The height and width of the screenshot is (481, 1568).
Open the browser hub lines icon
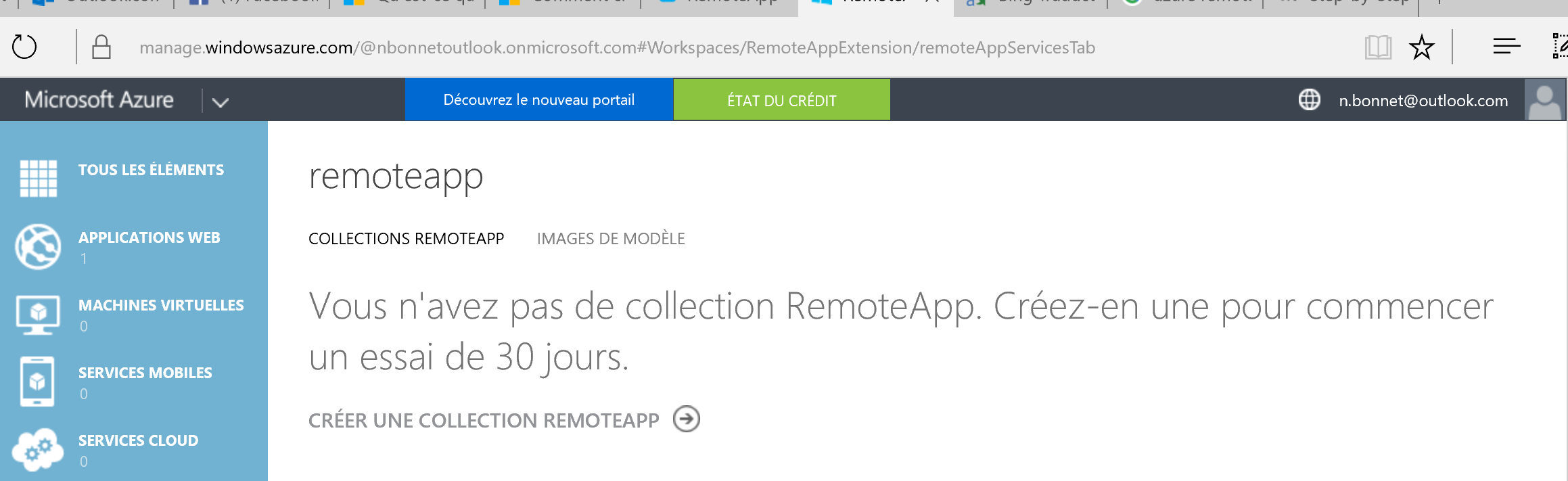pos(1506,47)
